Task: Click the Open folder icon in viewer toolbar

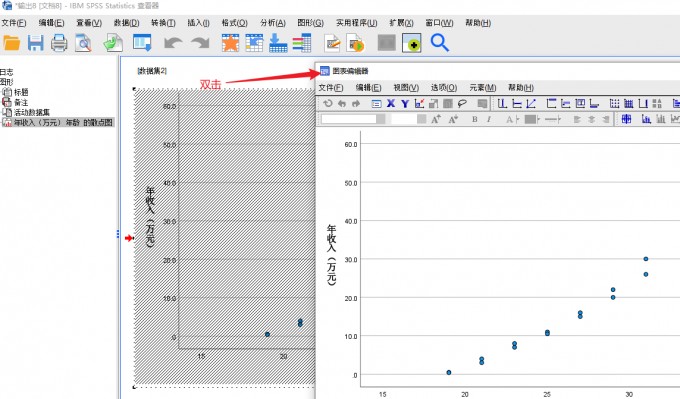Action: point(11,43)
